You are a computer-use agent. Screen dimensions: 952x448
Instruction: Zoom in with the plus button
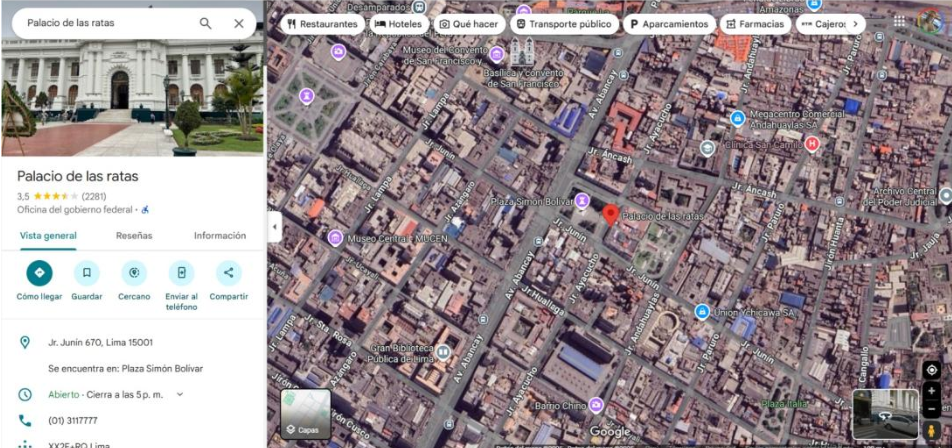tap(932, 391)
